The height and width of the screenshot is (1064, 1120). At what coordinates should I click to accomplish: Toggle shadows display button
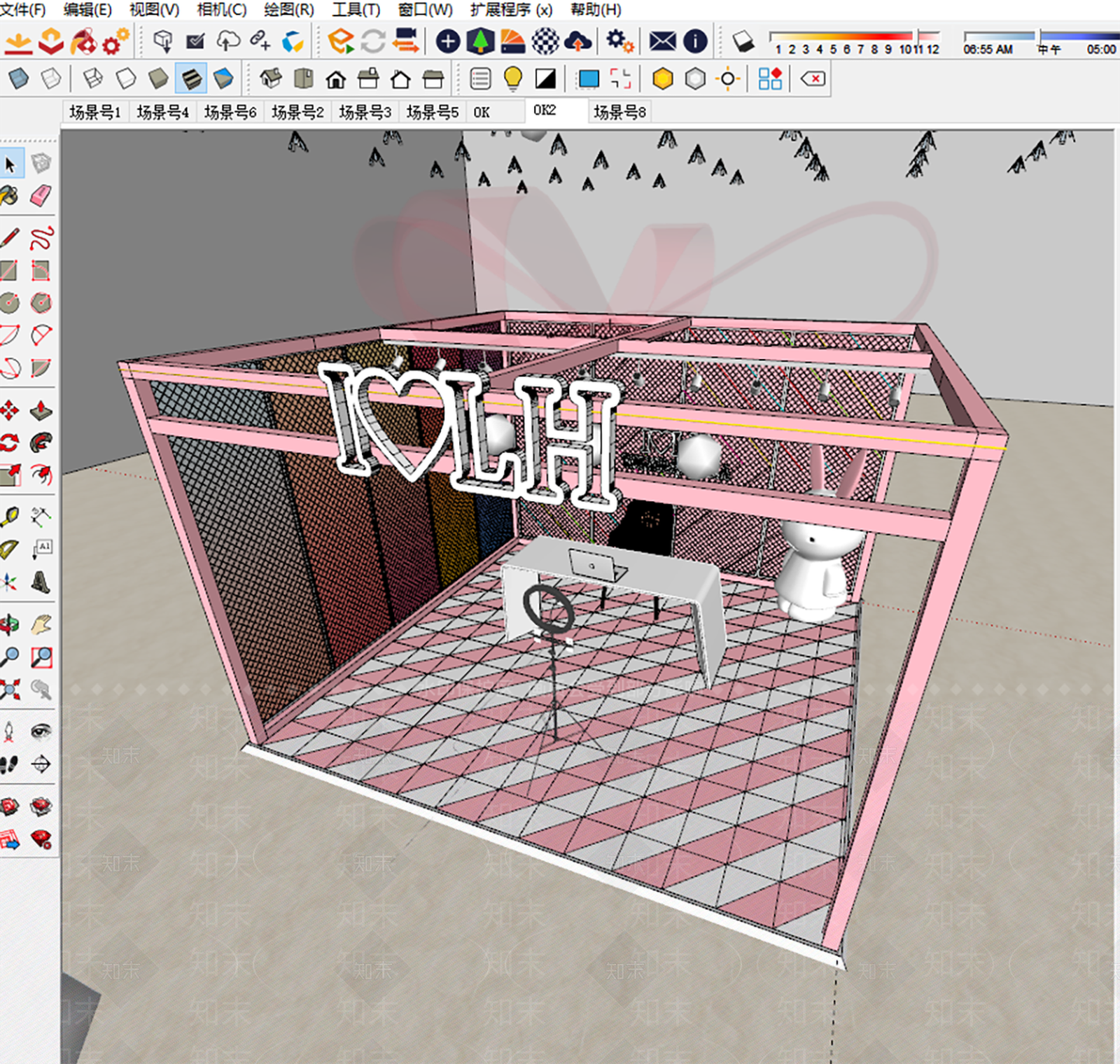tap(743, 41)
